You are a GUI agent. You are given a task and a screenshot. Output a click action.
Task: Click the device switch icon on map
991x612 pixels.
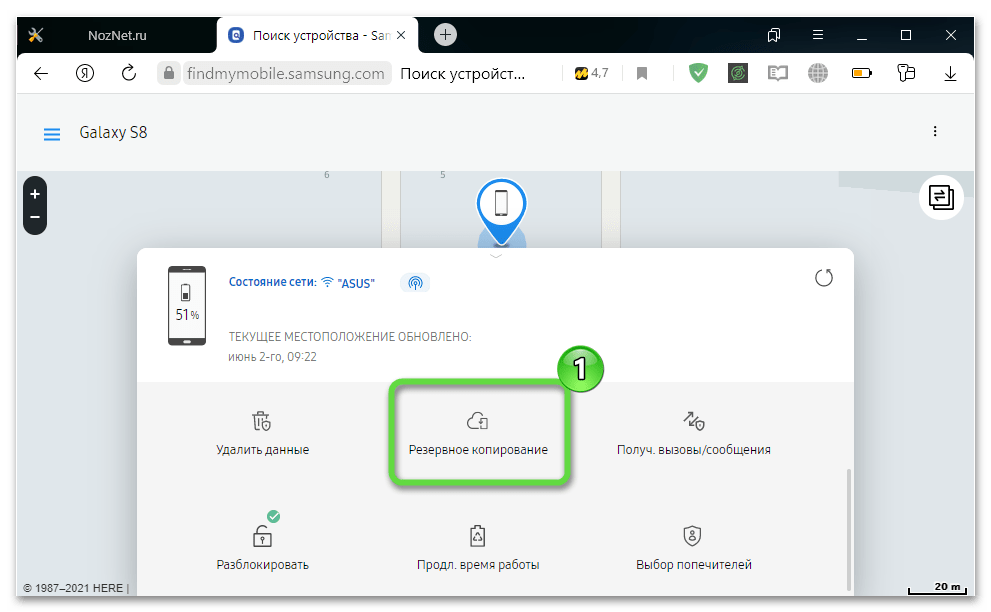click(940, 197)
